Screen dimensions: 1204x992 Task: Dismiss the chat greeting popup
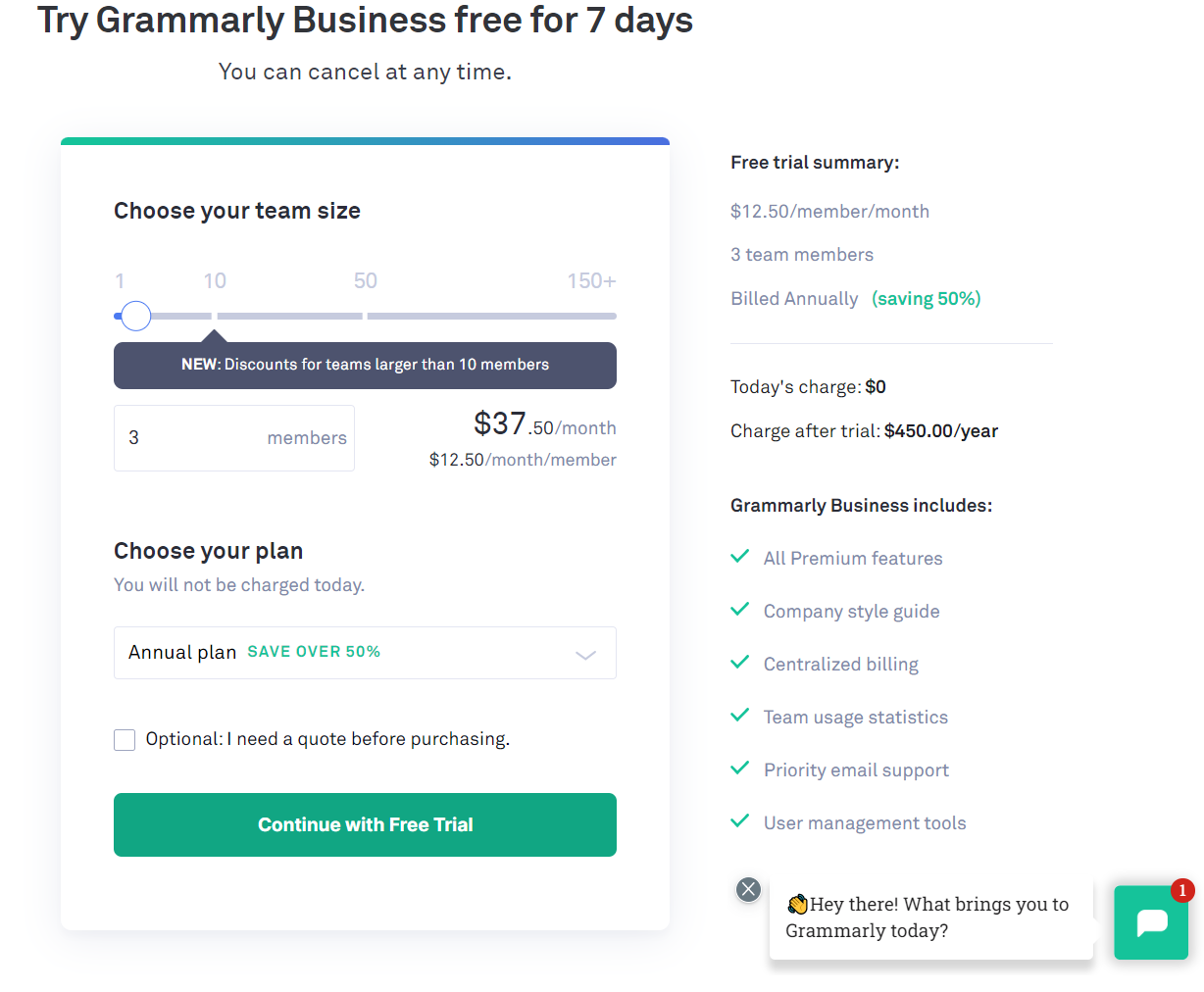click(748, 889)
